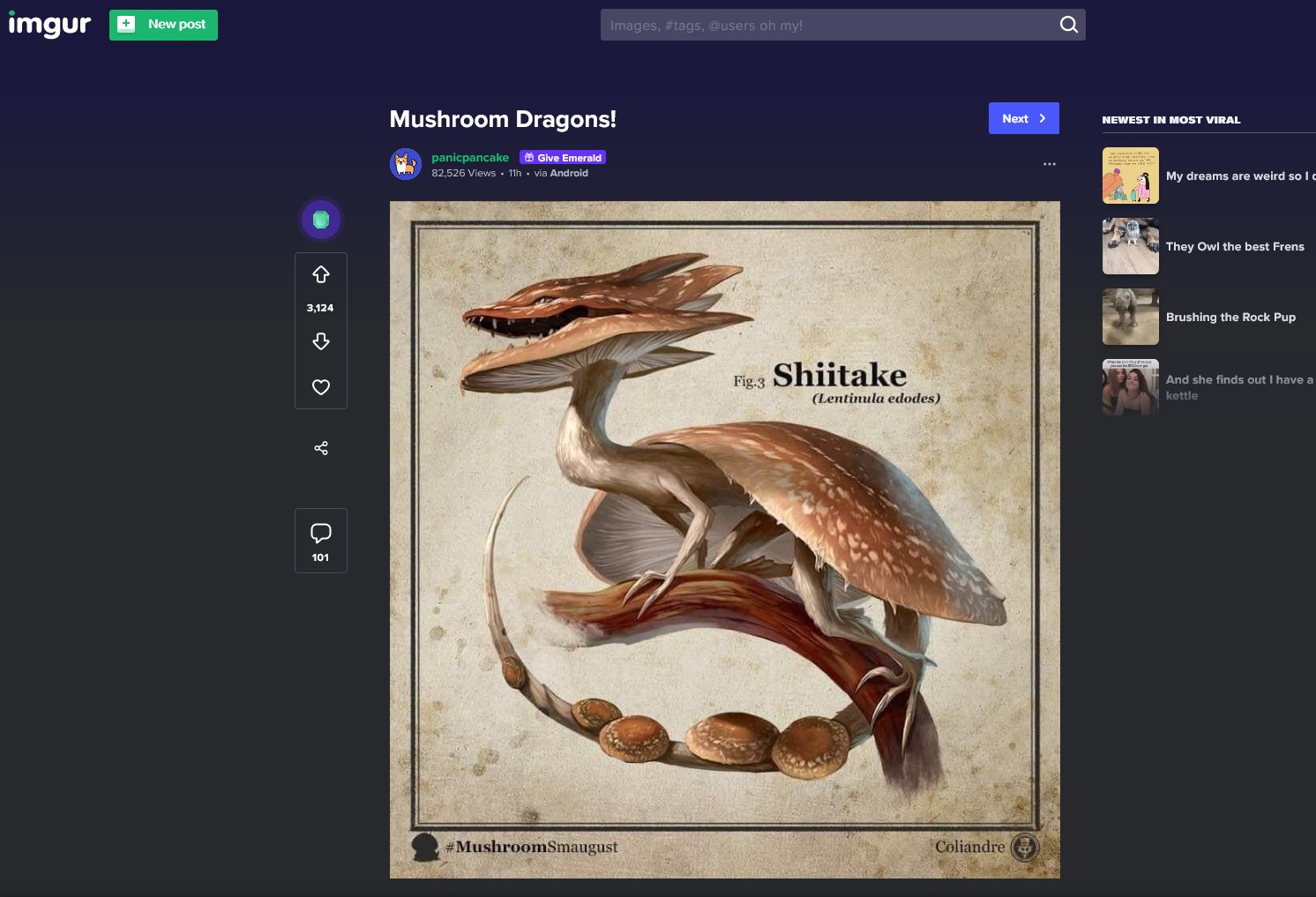Open 'They Owl the best Frens' thumbnail

tap(1131, 246)
